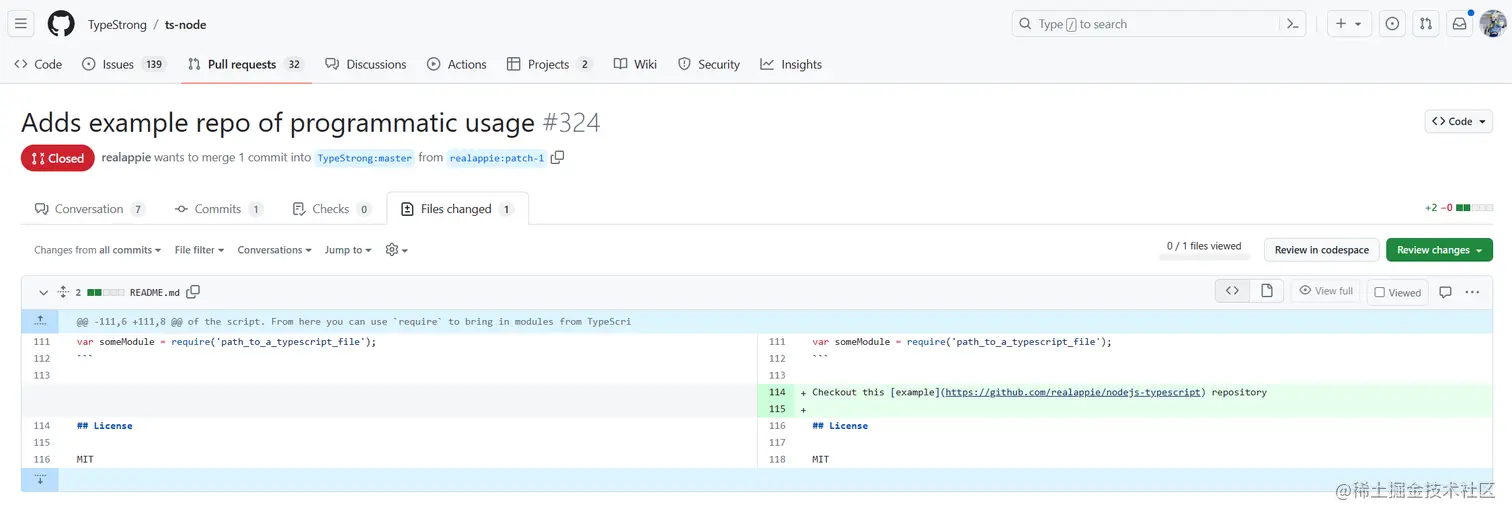Click the files viewed progress bar
Screen dimensions: 1512x517
click(1204, 257)
